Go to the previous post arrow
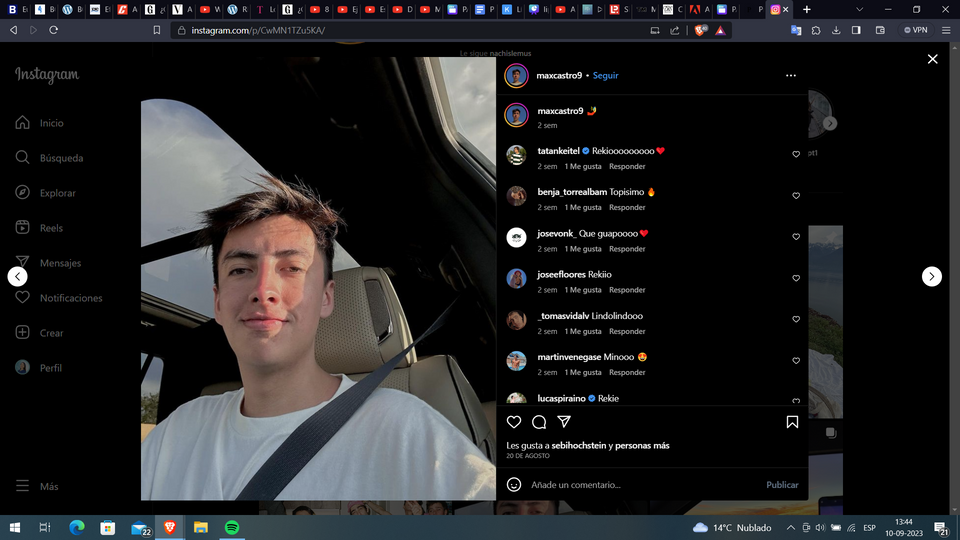The width and height of the screenshot is (960, 540). coord(18,276)
